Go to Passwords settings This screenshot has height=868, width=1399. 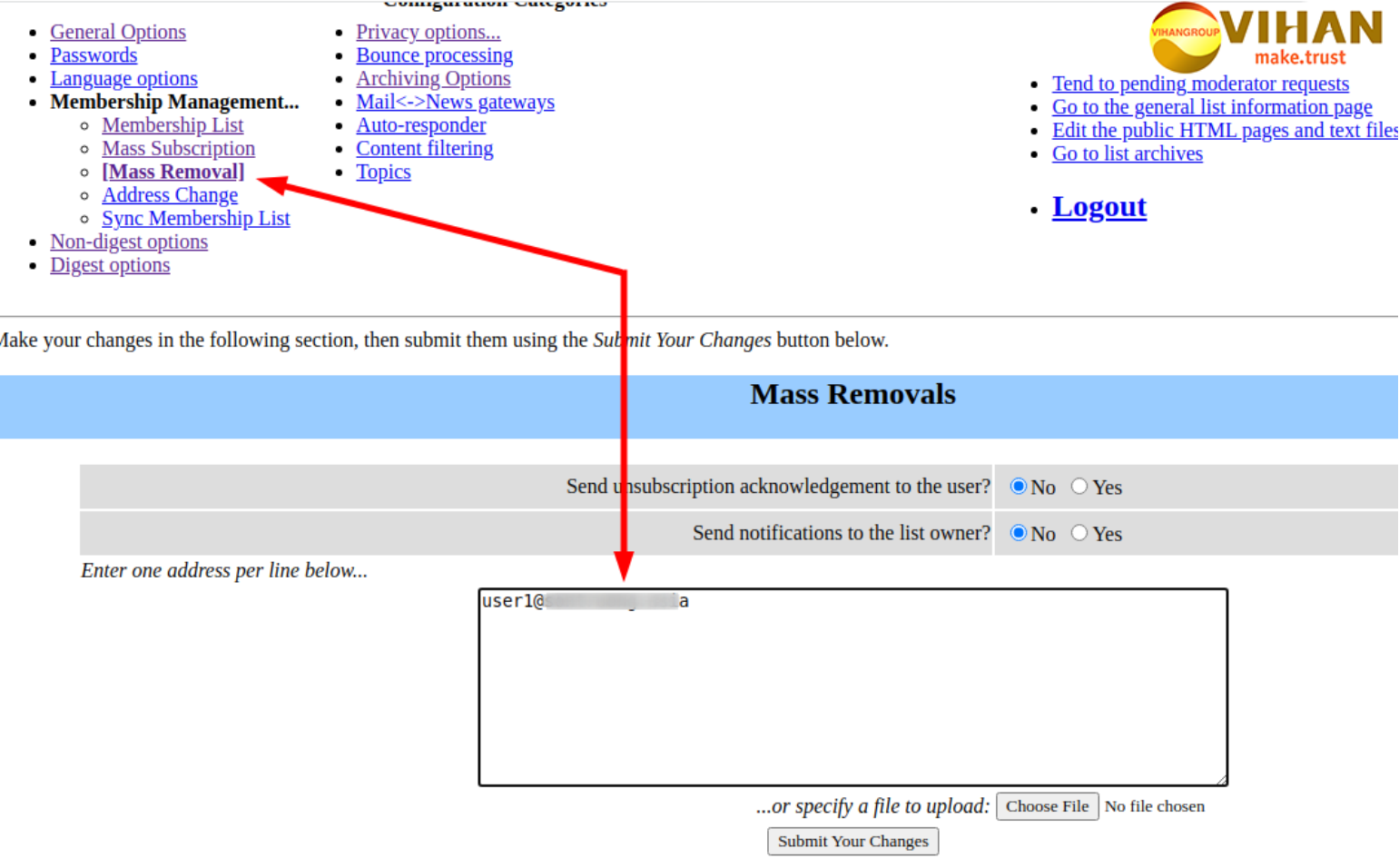click(94, 55)
